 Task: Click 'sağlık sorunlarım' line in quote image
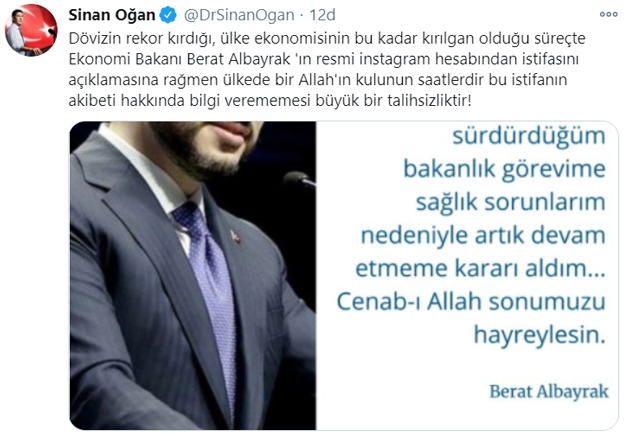coord(511,203)
